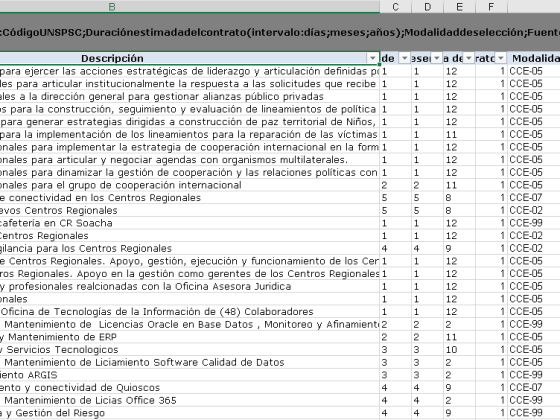Select cell mentioning (48) Colaboradores
This screenshot has width=560, height=420.
(190, 312)
